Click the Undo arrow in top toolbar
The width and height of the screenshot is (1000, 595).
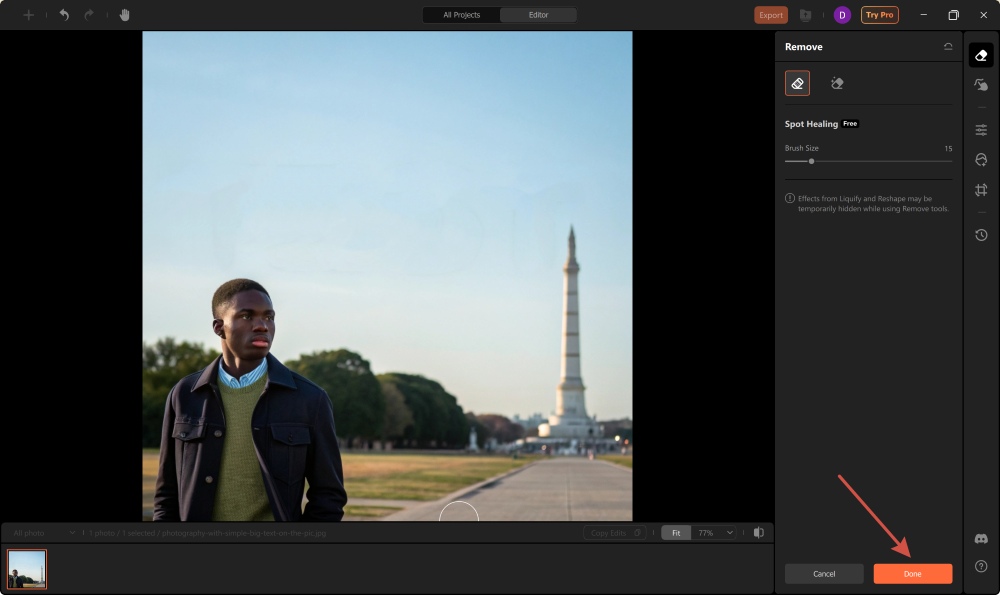(x=62, y=15)
